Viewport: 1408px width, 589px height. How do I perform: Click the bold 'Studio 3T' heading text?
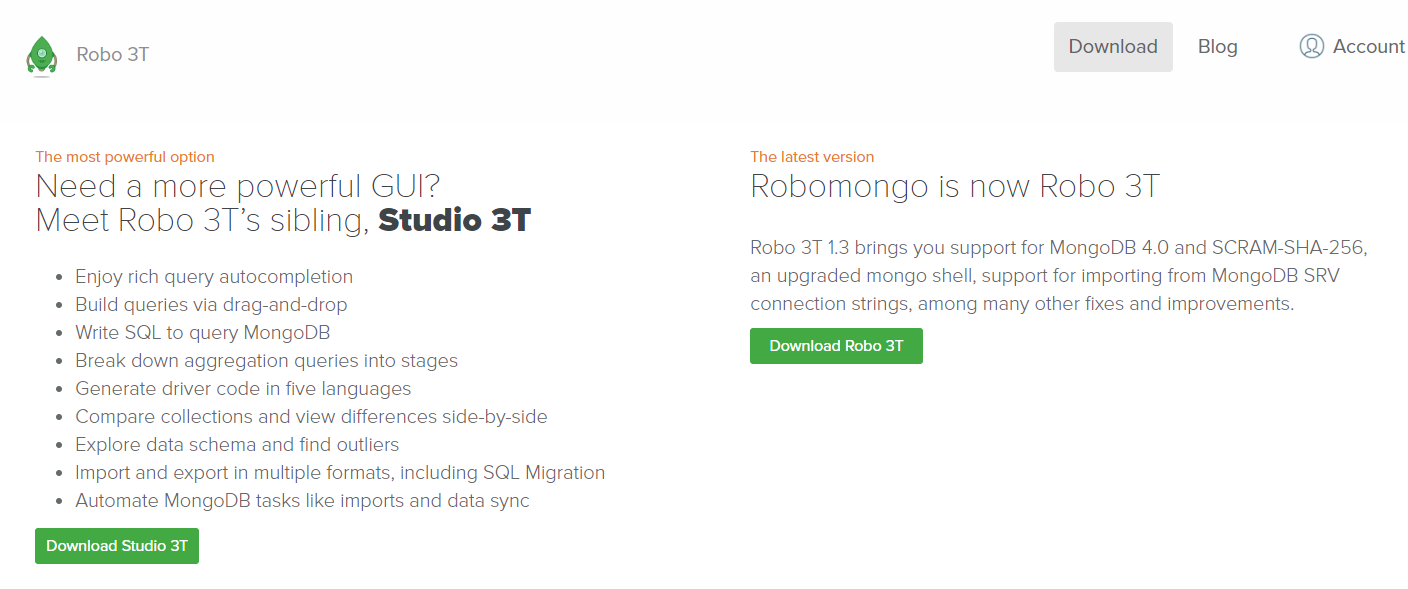click(454, 220)
